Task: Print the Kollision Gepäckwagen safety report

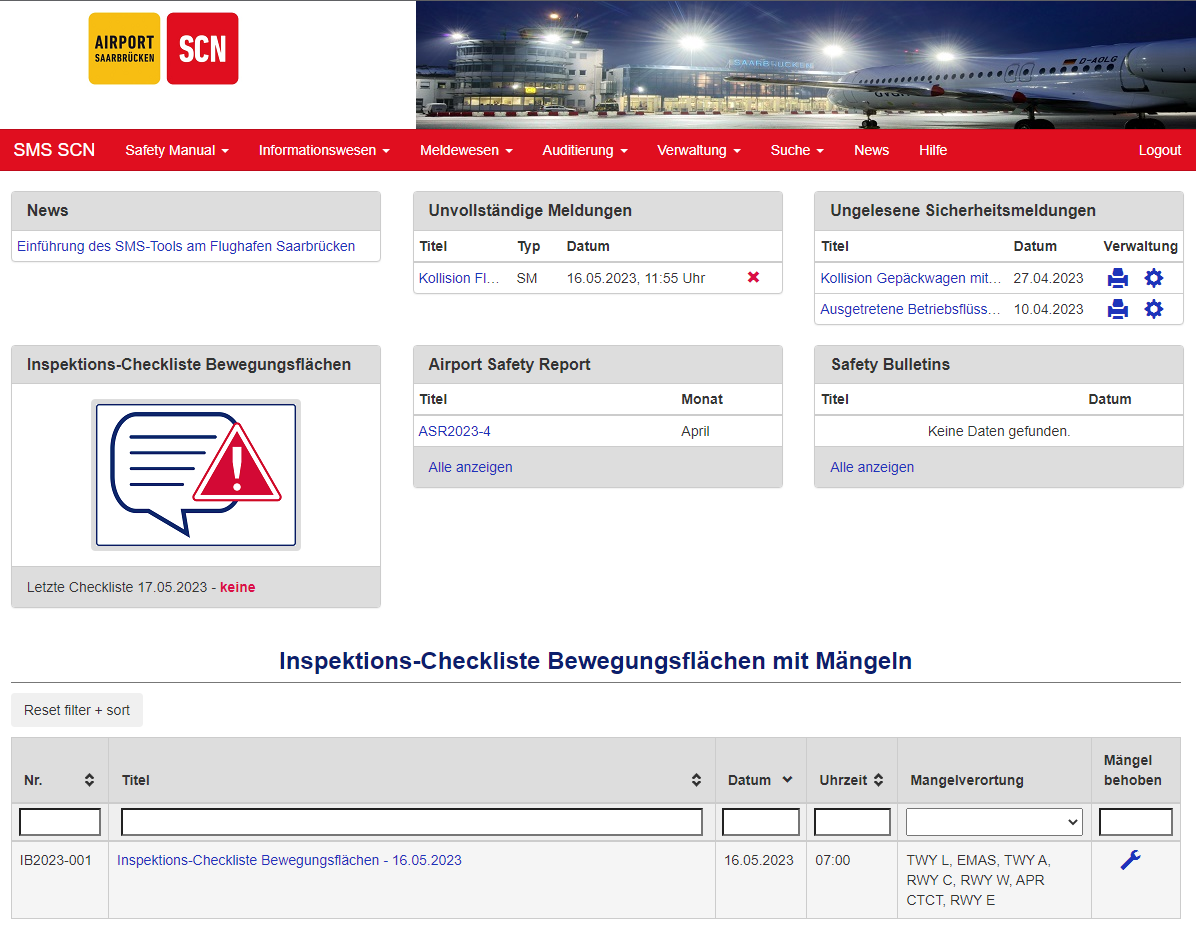Action: pos(1117,279)
